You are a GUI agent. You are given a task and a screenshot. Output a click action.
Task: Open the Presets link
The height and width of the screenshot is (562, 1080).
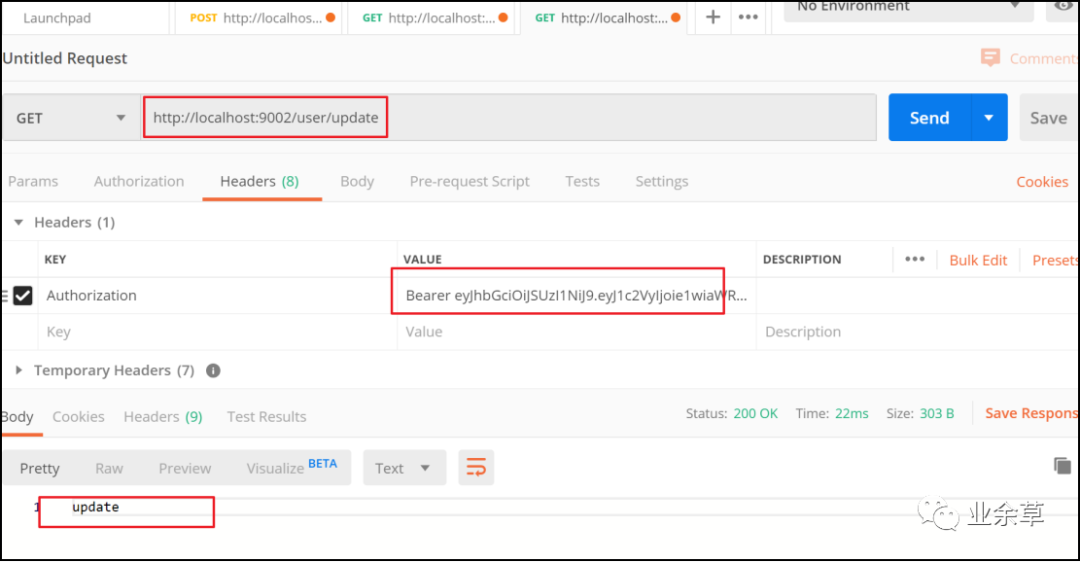pyautogui.click(x=1055, y=260)
